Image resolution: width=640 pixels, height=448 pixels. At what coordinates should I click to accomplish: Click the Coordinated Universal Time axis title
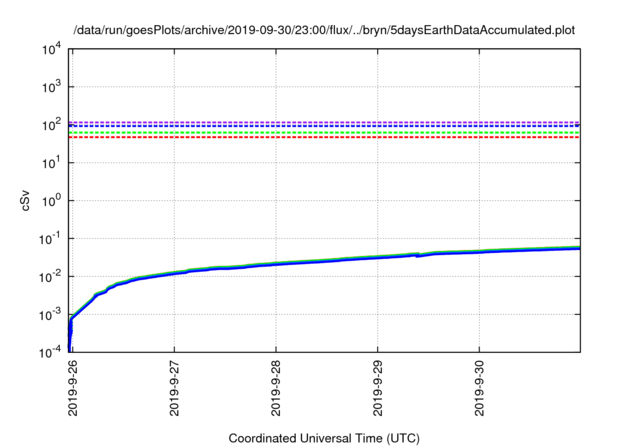324,439
